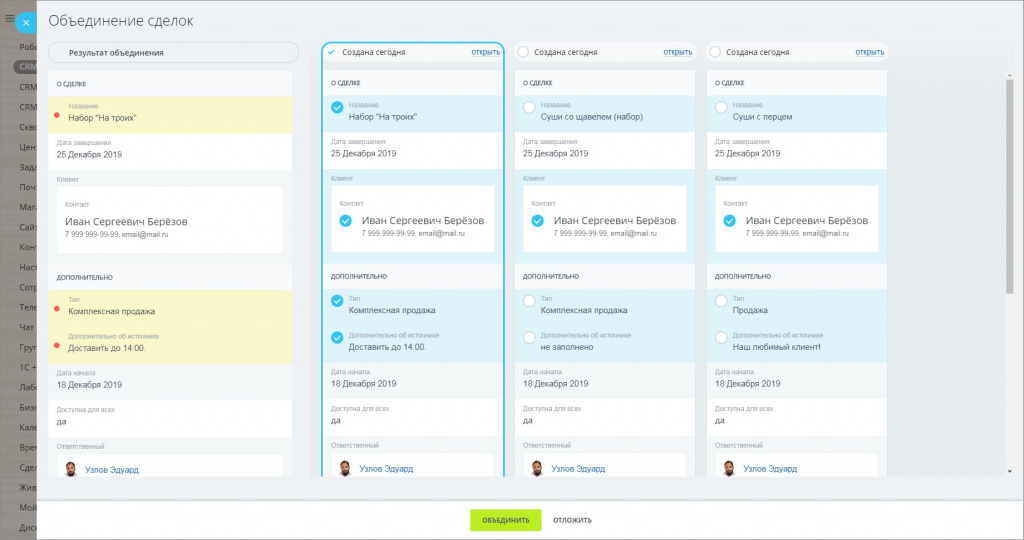Click avatar in Суши с перцем column

tap(727, 468)
